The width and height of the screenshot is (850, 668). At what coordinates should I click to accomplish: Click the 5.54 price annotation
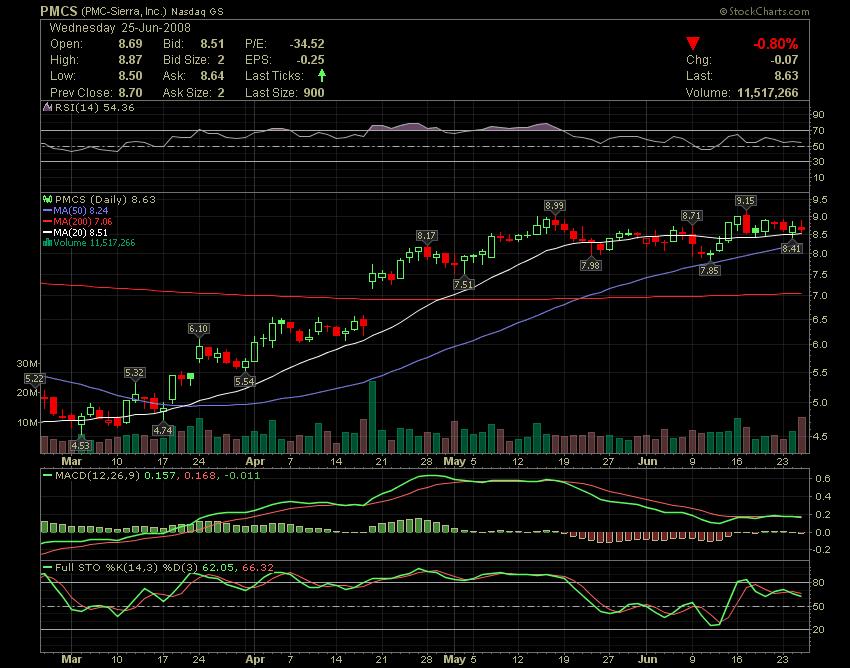point(244,381)
